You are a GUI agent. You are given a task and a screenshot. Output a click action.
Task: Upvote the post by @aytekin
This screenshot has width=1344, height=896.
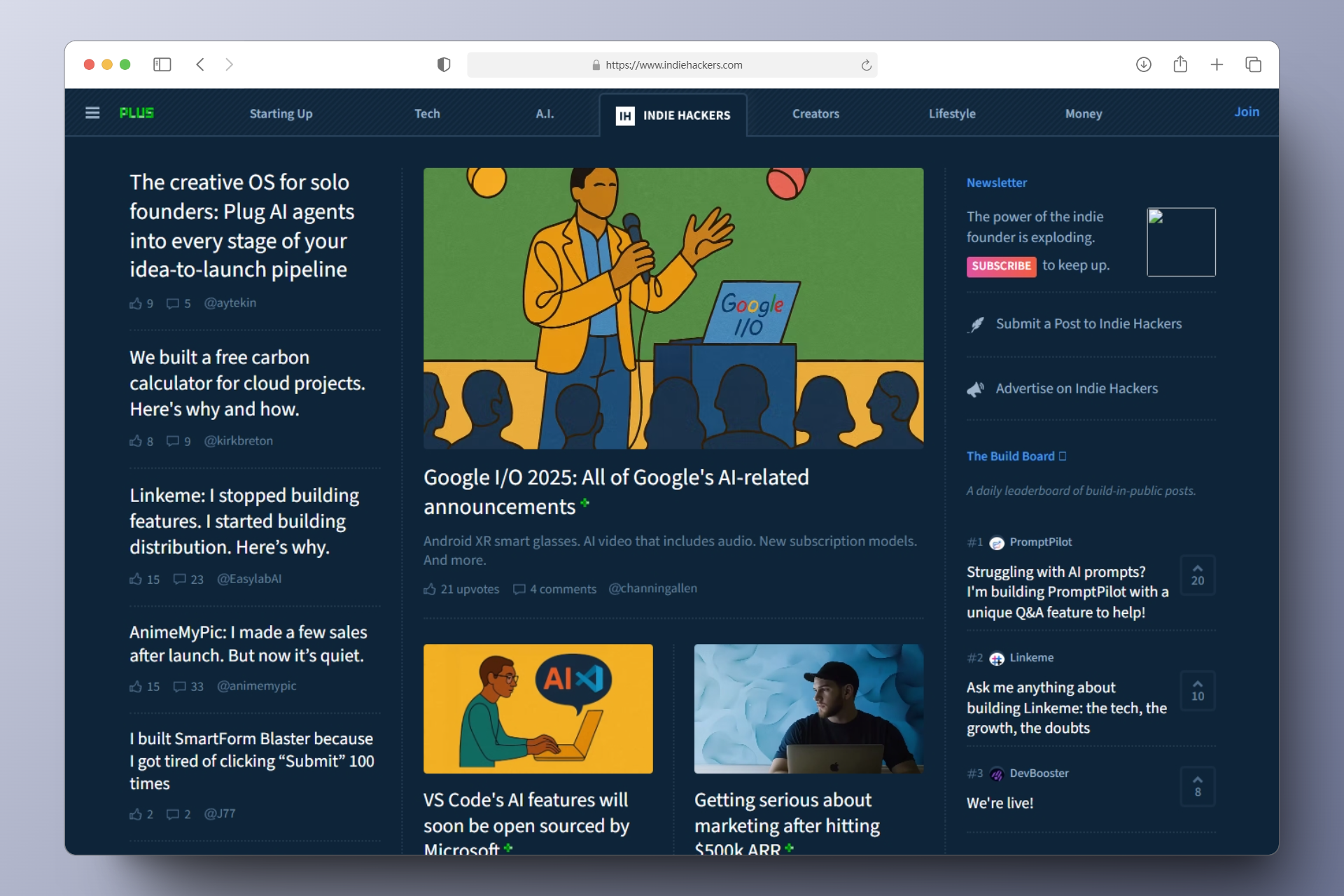[x=136, y=303]
